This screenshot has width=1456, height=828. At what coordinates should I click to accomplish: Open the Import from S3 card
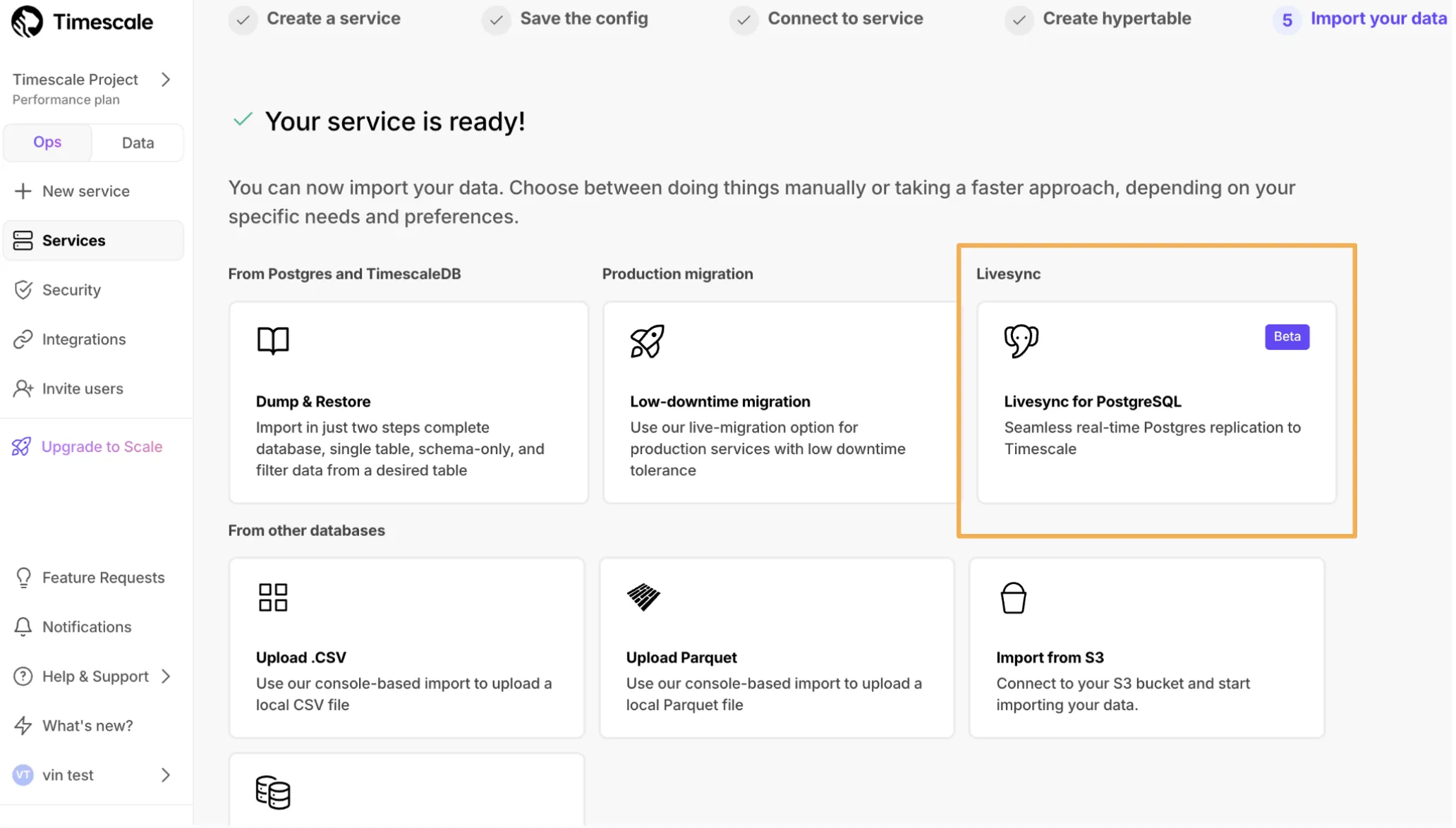tap(1146, 648)
